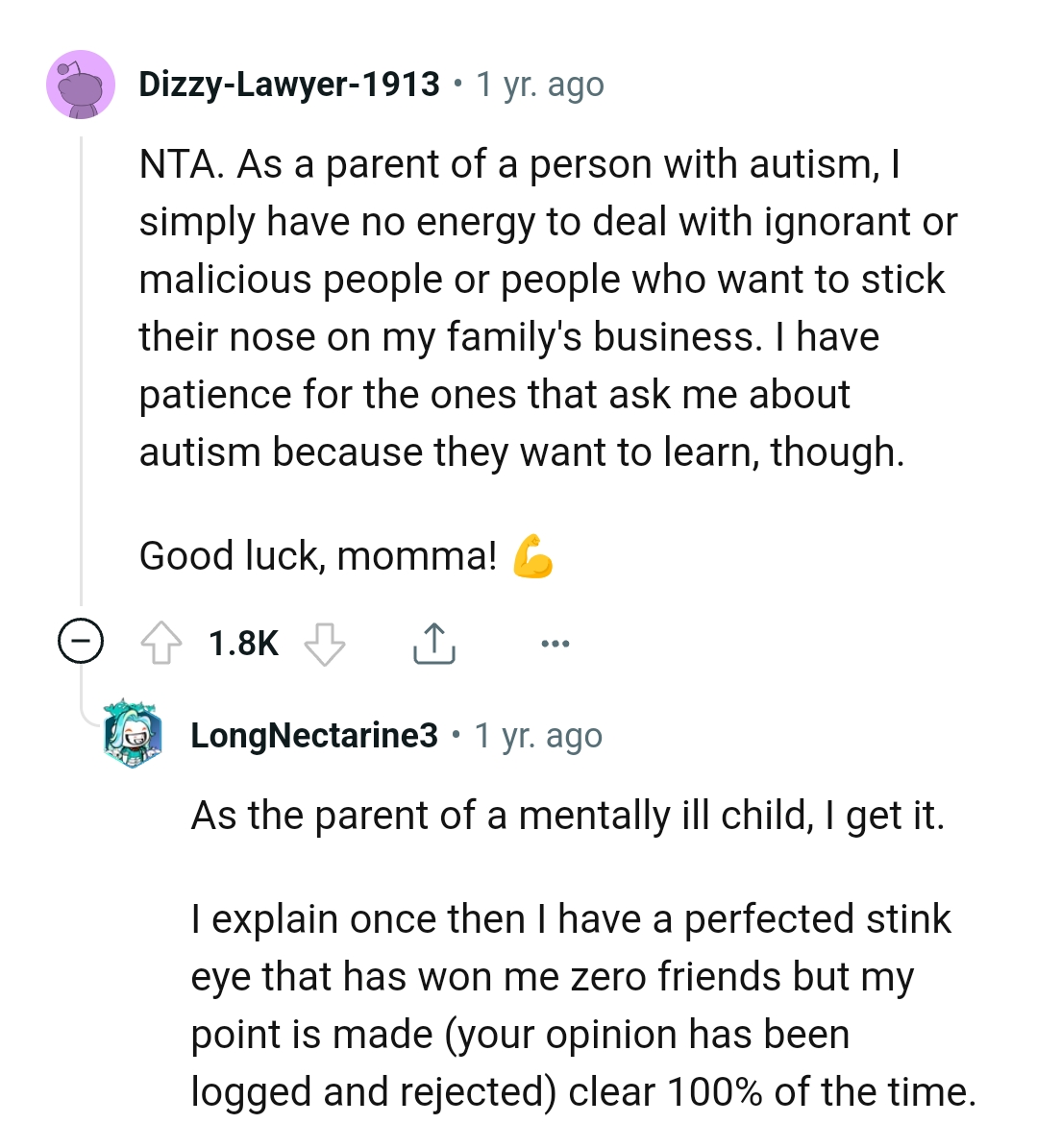Click the vertical thread connector line
Viewport: 1037px width, 1148px height.
(82, 384)
